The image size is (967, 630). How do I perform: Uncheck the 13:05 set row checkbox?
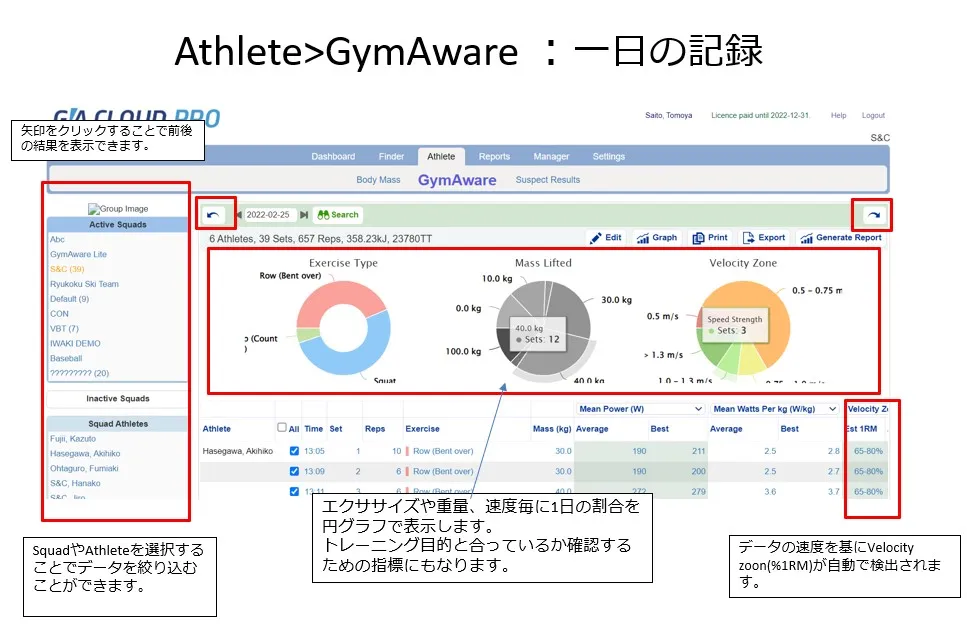293,451
